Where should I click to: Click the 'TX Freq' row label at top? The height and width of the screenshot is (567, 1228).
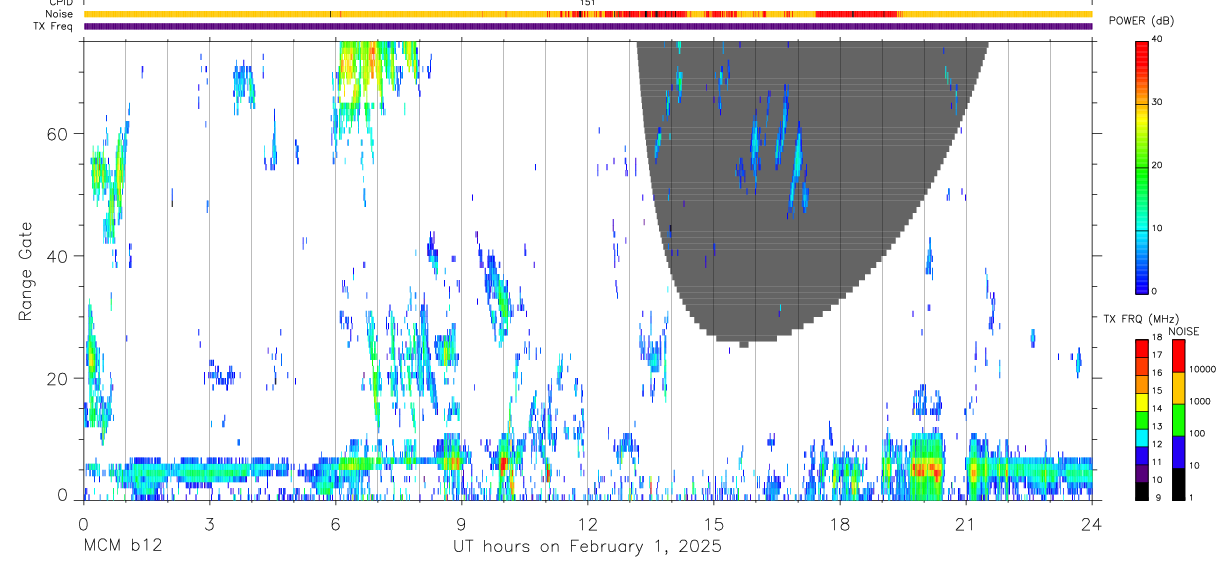[x=54, y=26]
